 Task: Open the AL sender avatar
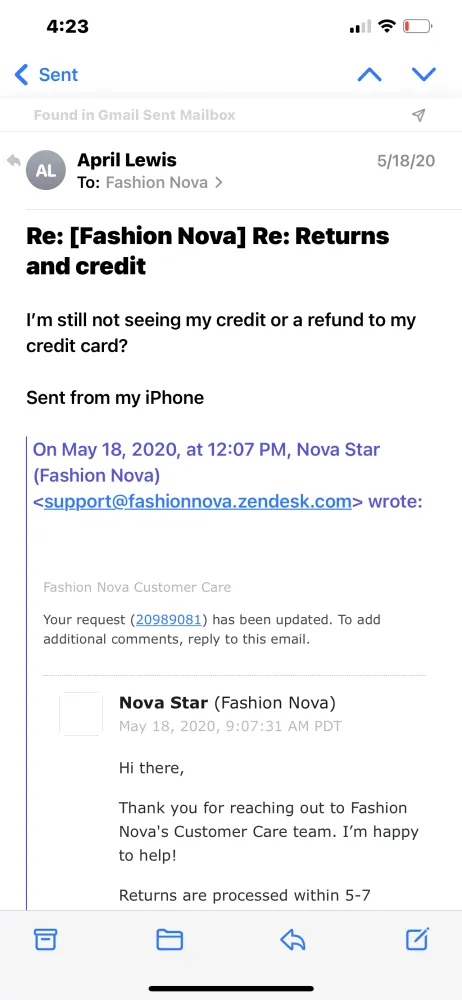[x=45, y=170]
